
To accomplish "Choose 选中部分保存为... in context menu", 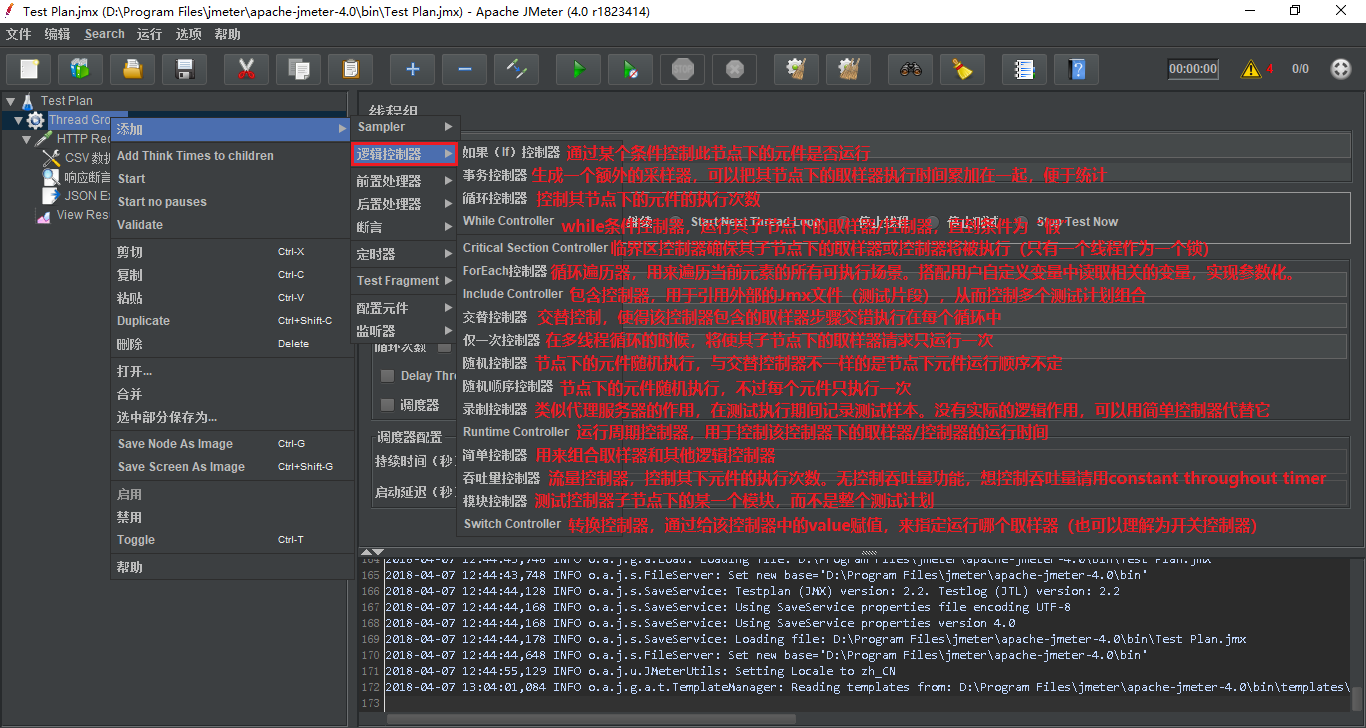I will pyautogui.click(x=230, y=417).
